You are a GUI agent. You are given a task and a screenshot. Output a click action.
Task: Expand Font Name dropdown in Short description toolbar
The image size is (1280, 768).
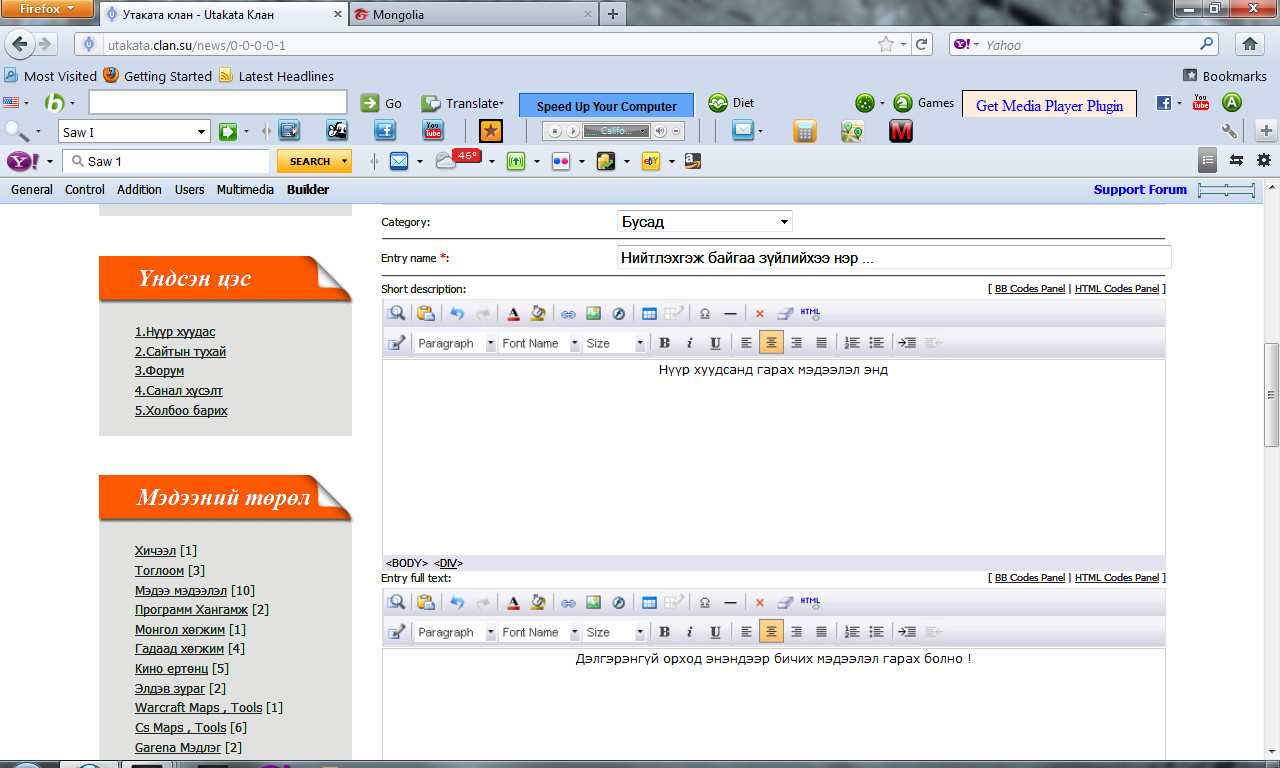(x=540, y=343)
